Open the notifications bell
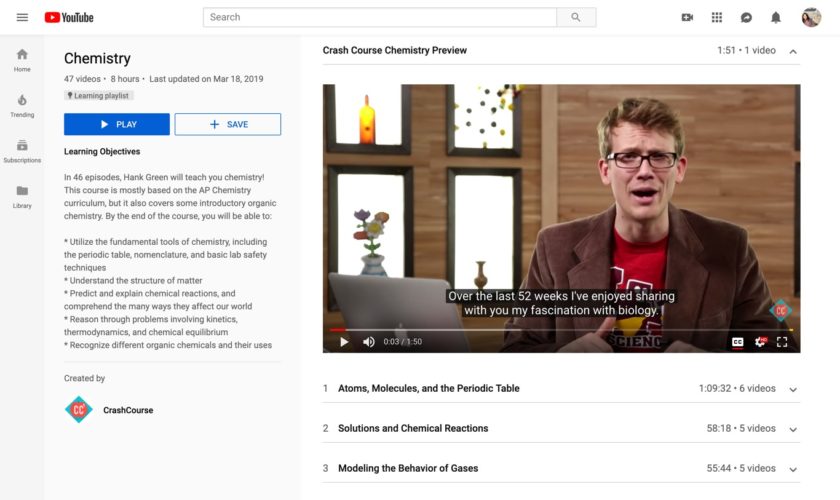Image resolution: width=840 pixels, height=500 pixels. coord(775,17)
